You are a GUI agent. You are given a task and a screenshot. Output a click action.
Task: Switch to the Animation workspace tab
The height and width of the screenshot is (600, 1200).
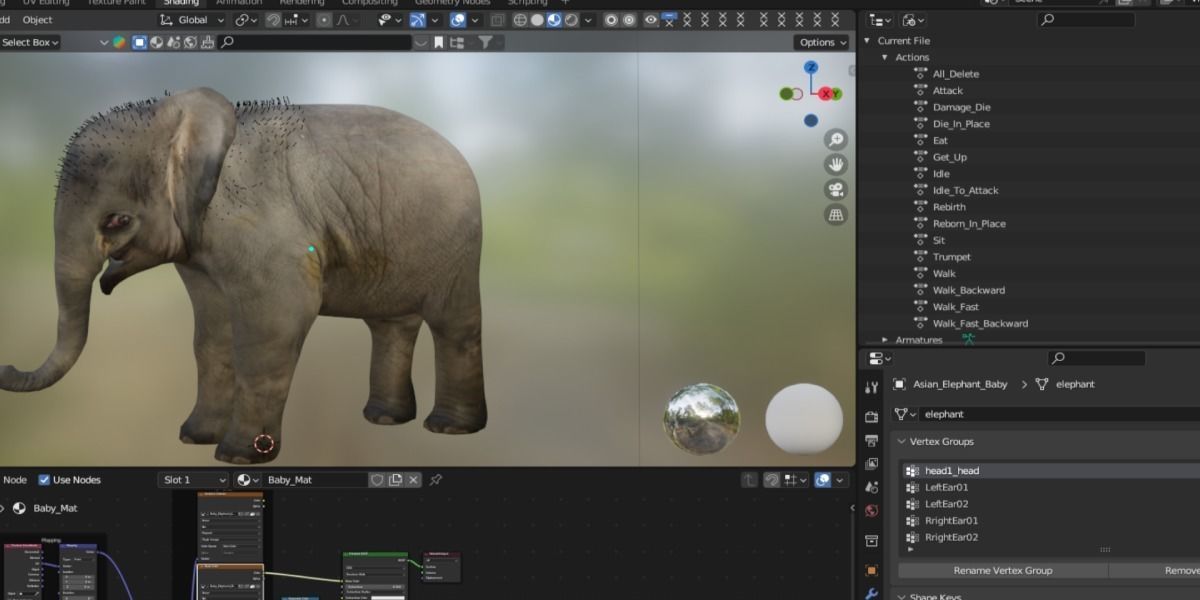[239, 3]
